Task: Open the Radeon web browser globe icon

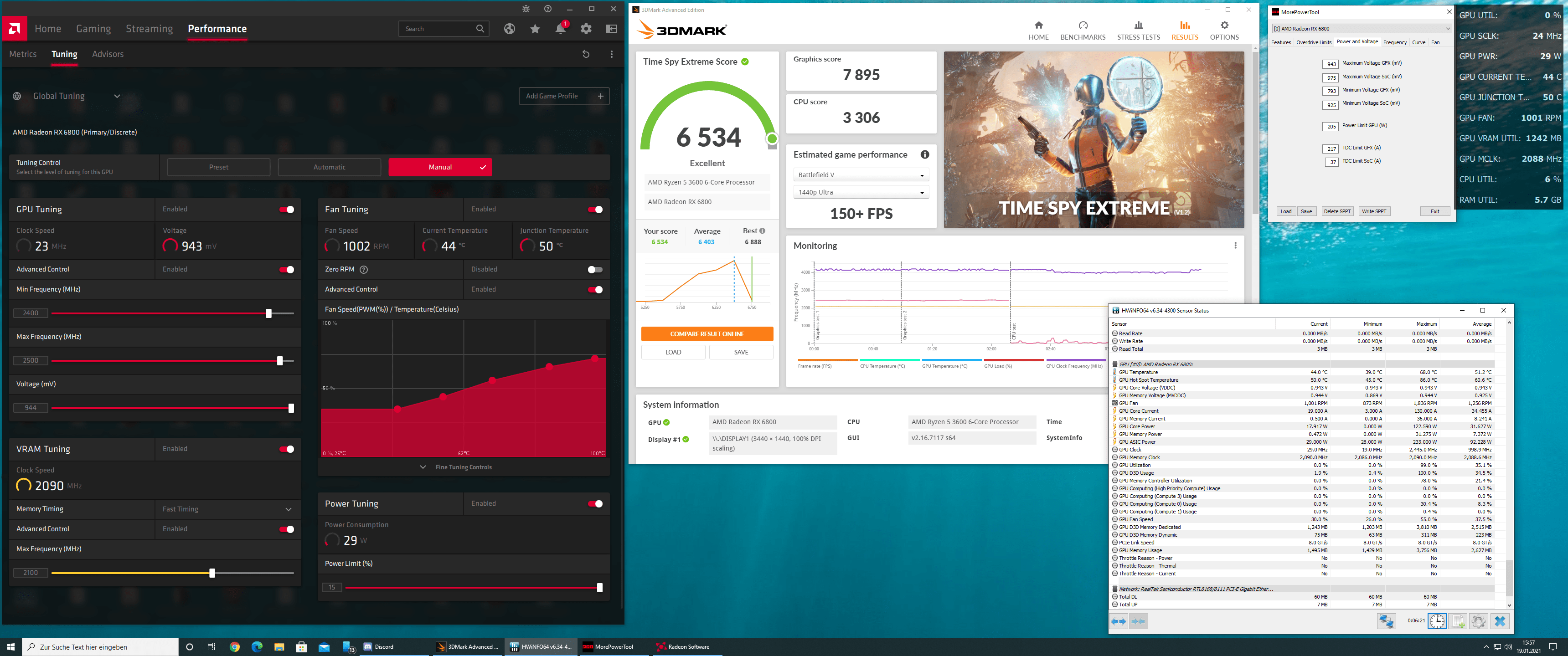Action: click(510, 29)
